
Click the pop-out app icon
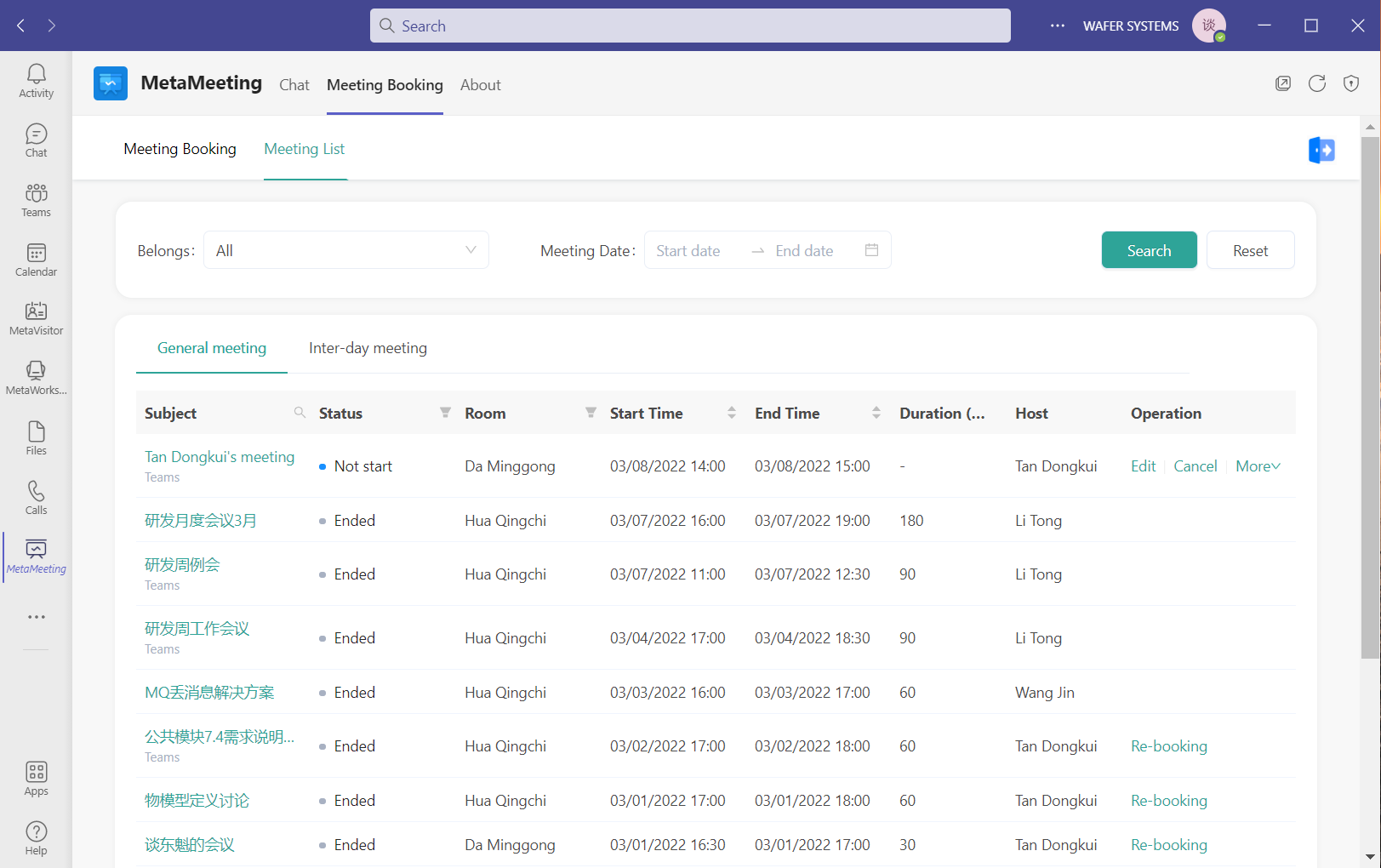pos(1283,83)
